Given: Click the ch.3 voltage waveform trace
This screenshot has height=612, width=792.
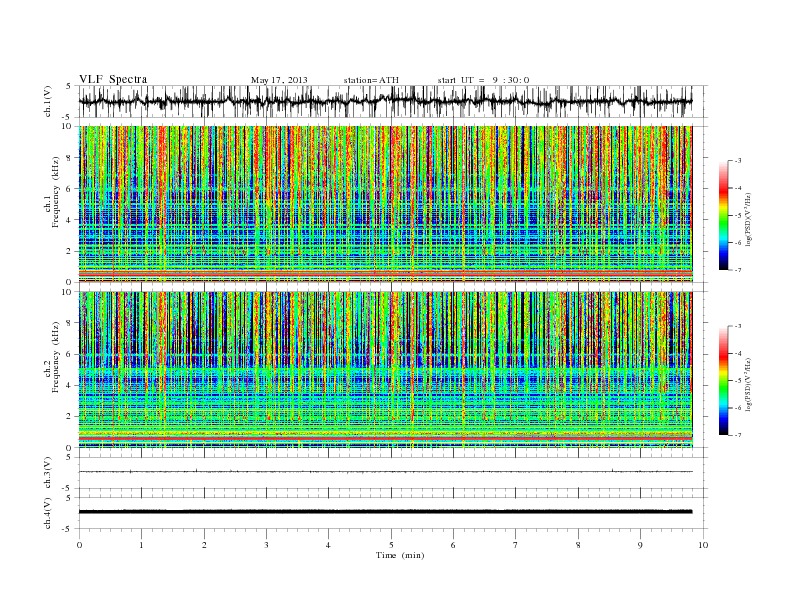Looking at the screenshot, I should [385, 472].
